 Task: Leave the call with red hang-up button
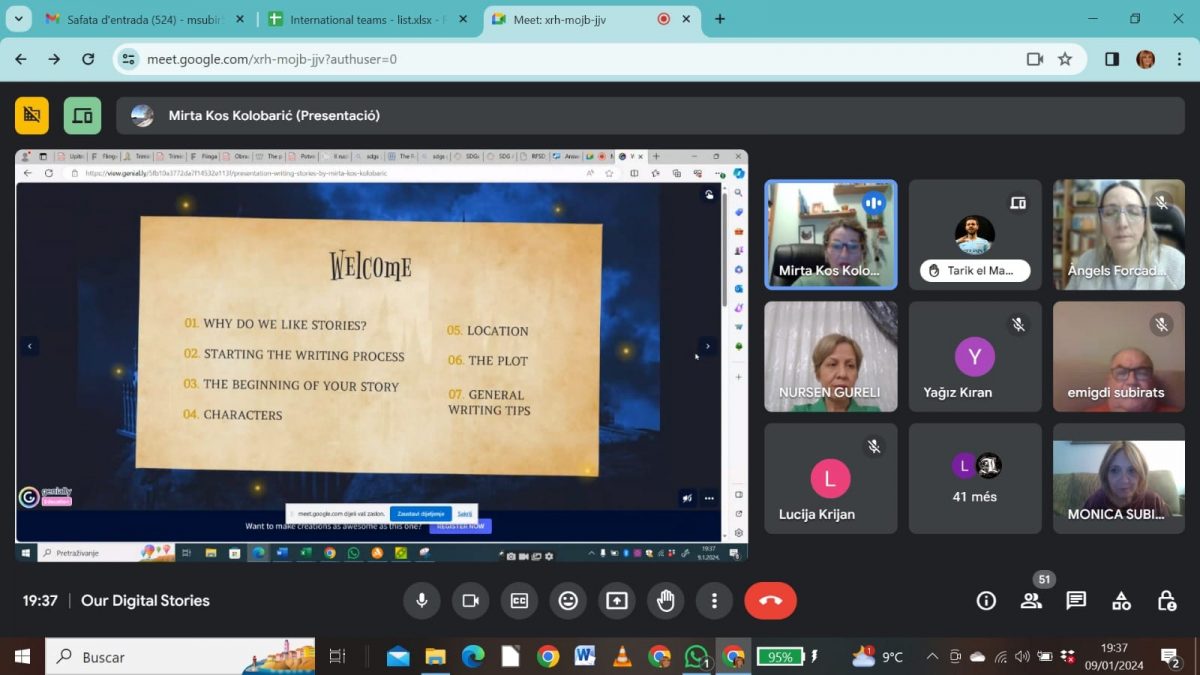coord(770,600)
